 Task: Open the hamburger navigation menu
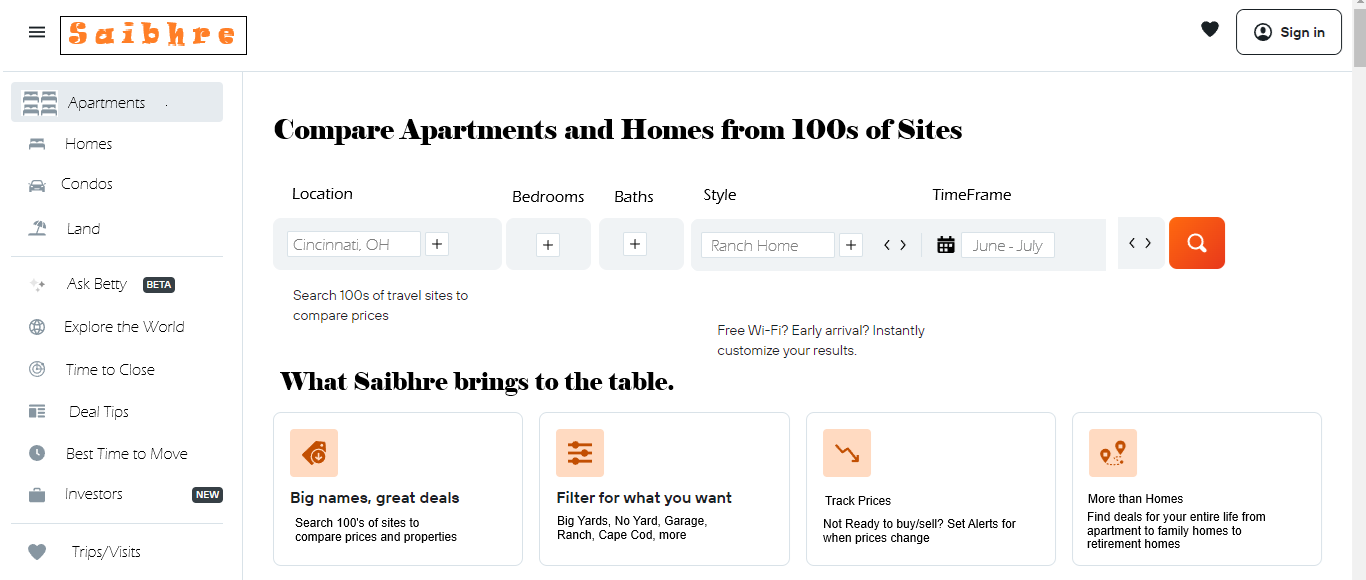[37, 32]
